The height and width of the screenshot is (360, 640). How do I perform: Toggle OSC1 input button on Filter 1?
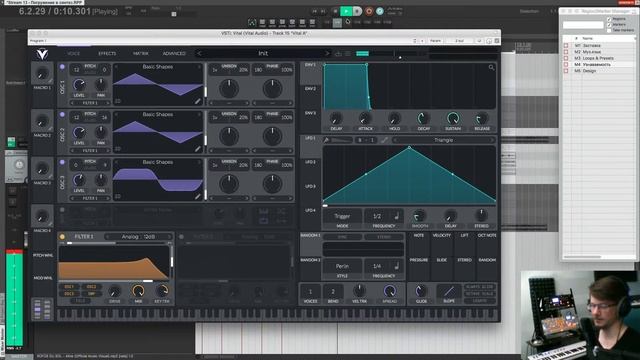click(x=69, y=287)
